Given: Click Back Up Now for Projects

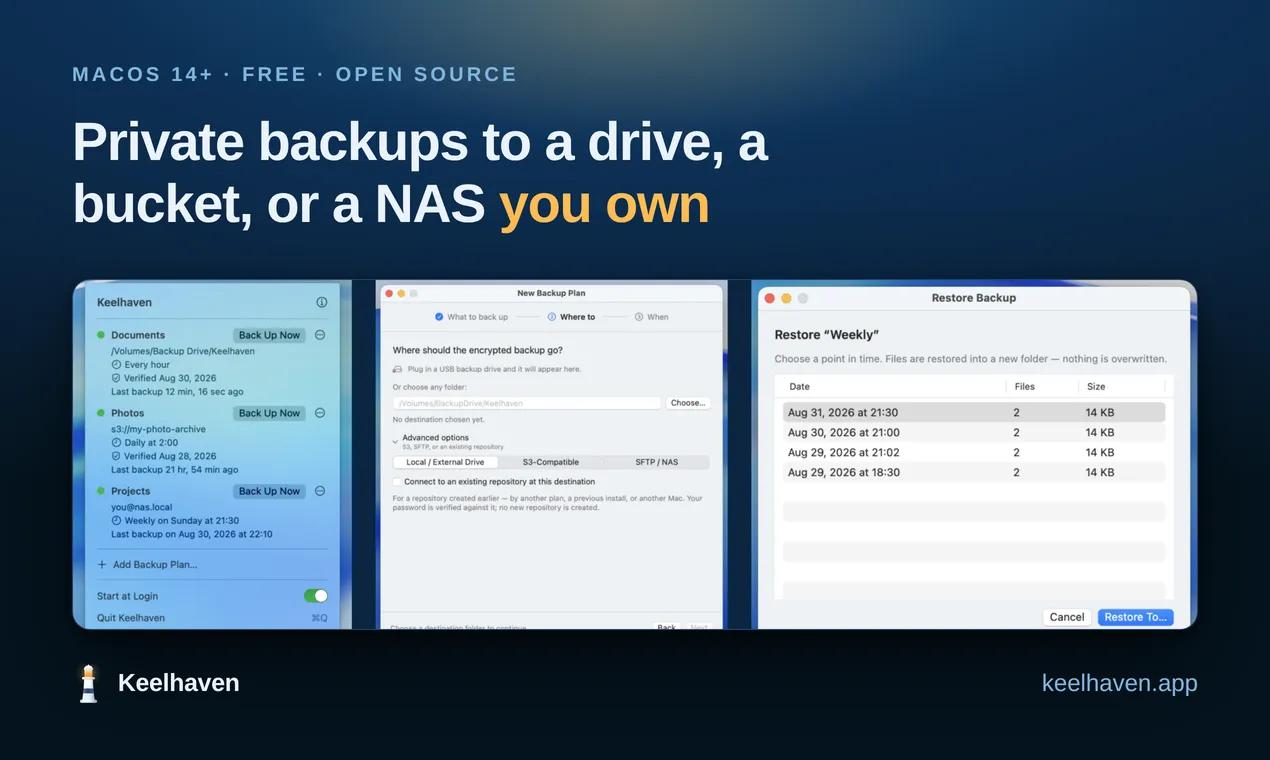Looking at the screenshot, I should (x=269, y=491).
